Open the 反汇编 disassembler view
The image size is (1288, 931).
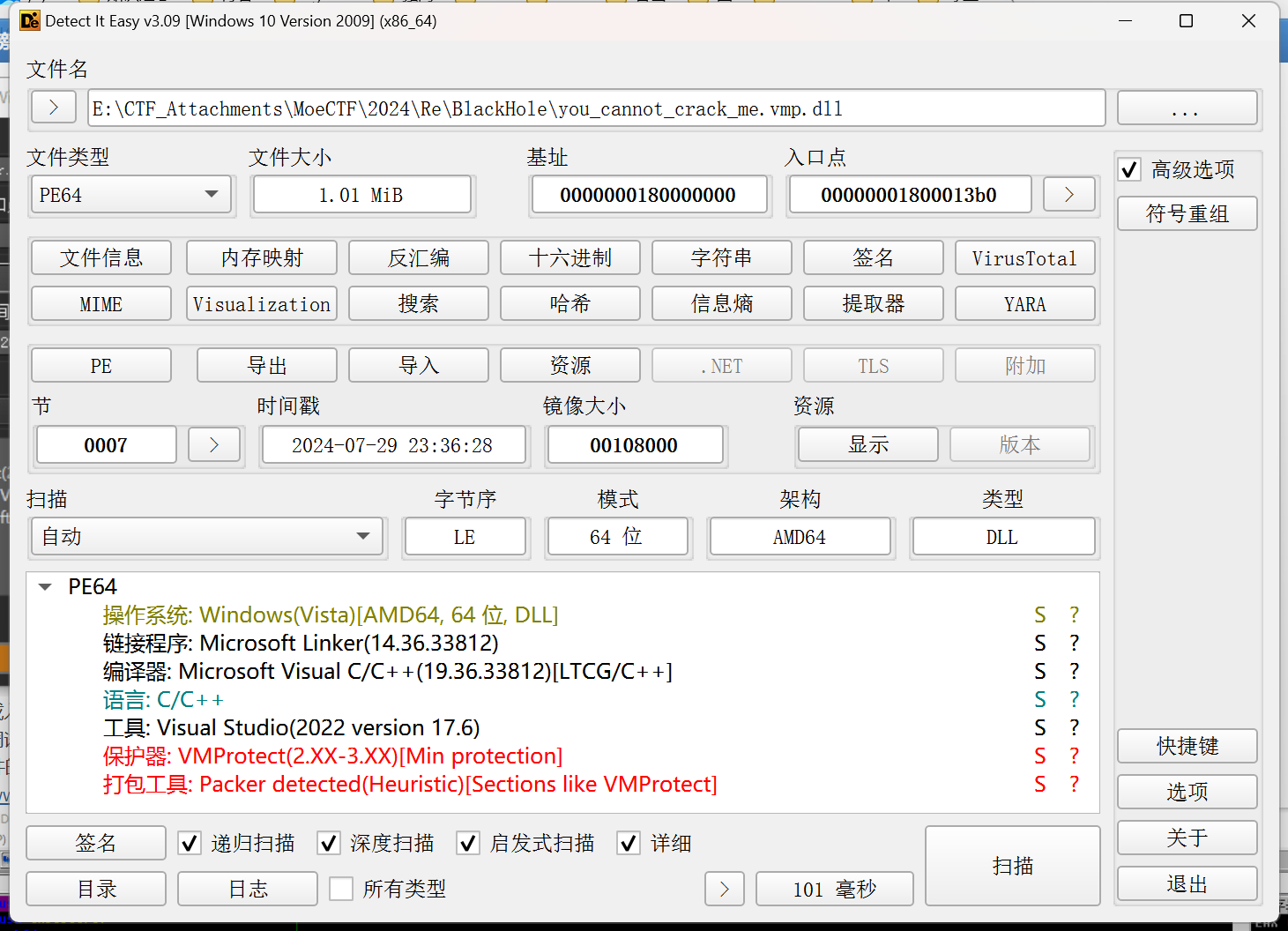418,257
